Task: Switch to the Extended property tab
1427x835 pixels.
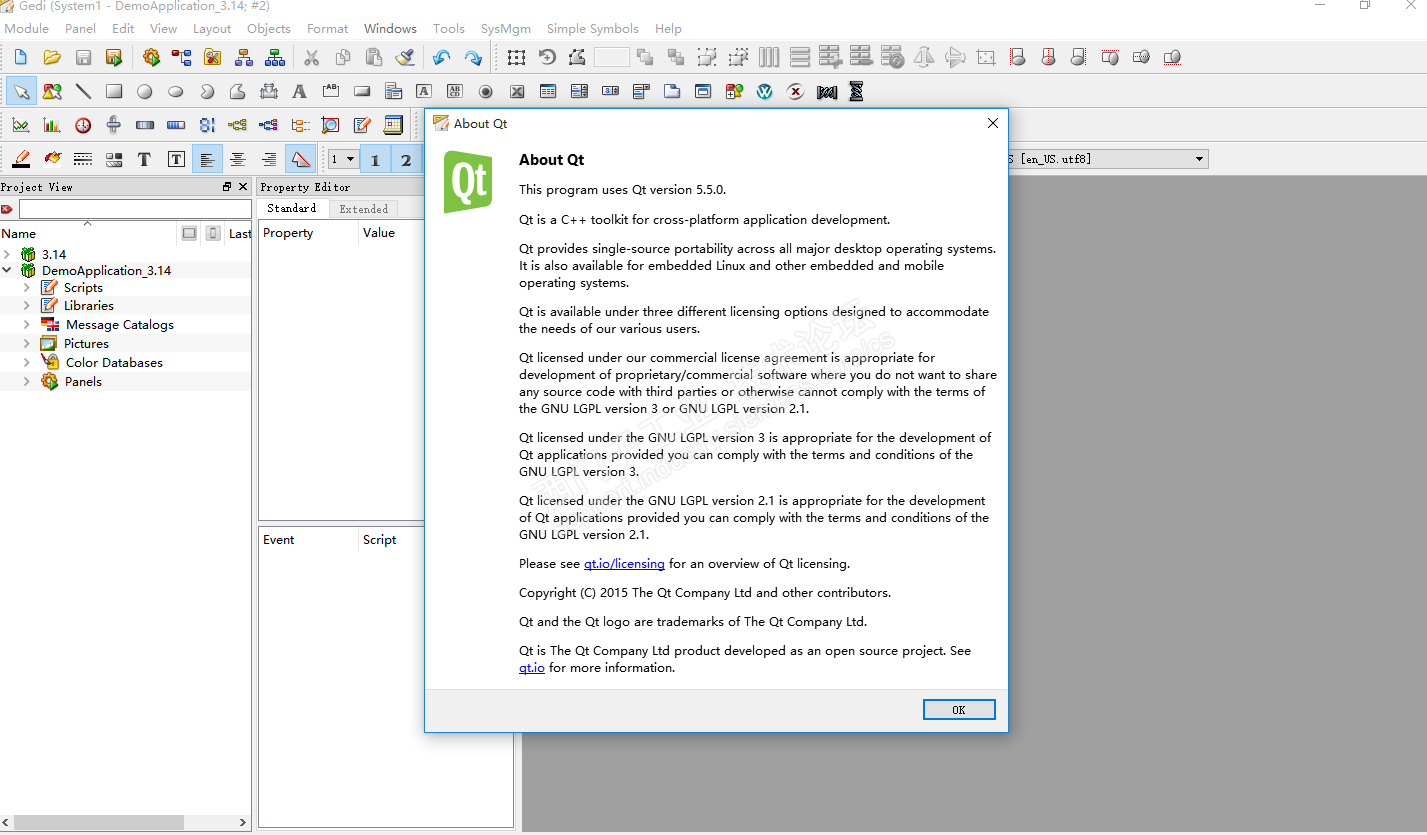Action: [364, 209]
